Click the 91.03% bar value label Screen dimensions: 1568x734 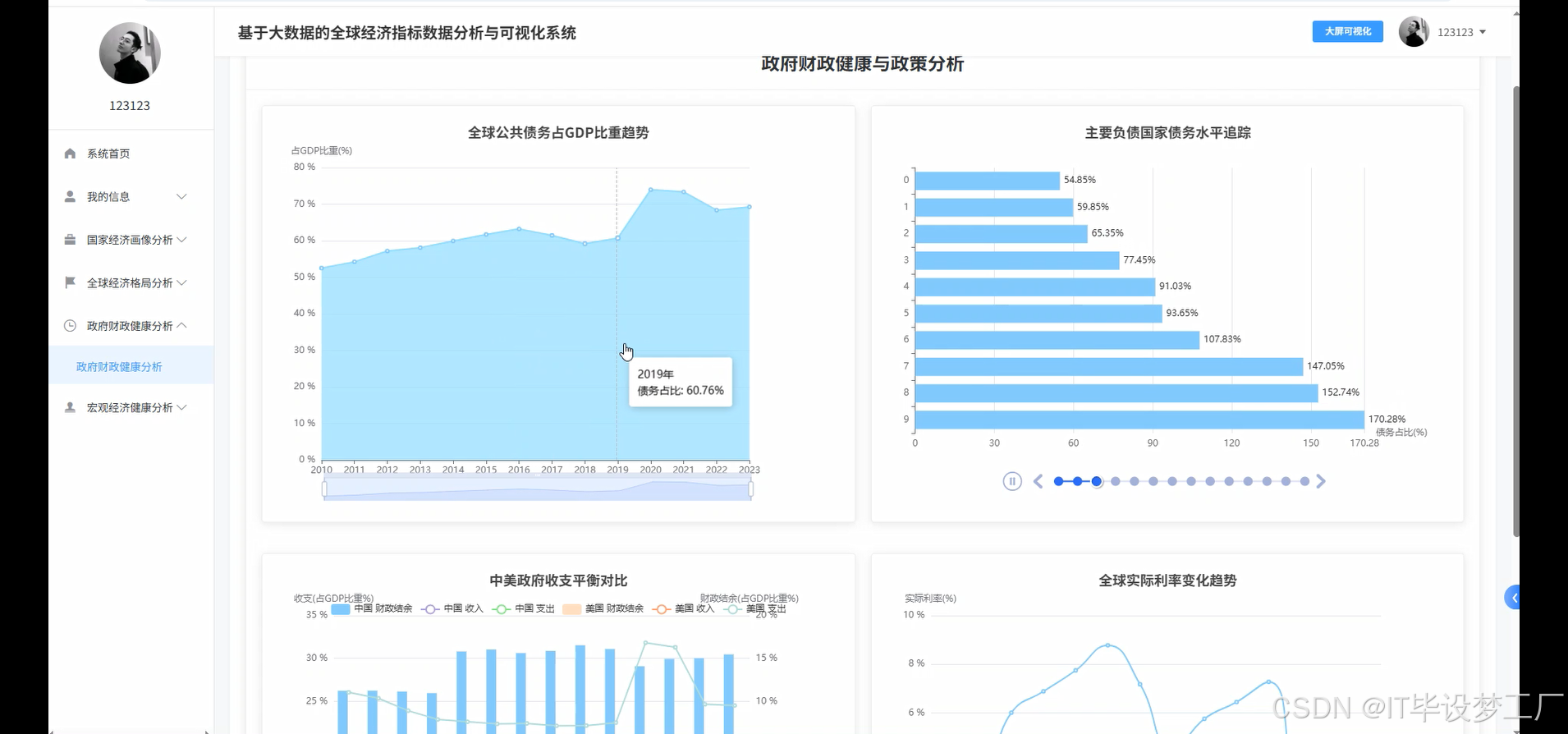click(1175, 287)
